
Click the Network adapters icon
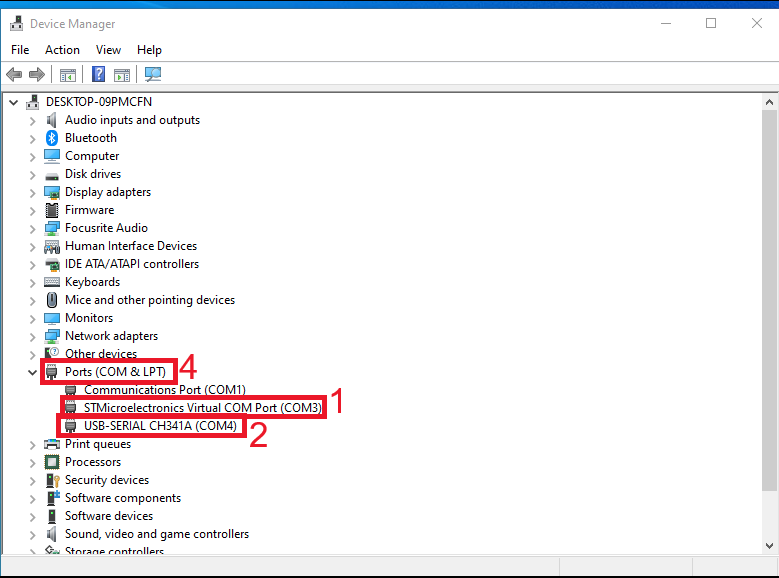(x=52, y=336)
